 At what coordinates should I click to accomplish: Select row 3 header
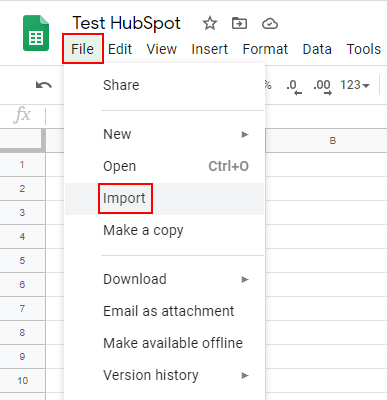click(22, 213)
